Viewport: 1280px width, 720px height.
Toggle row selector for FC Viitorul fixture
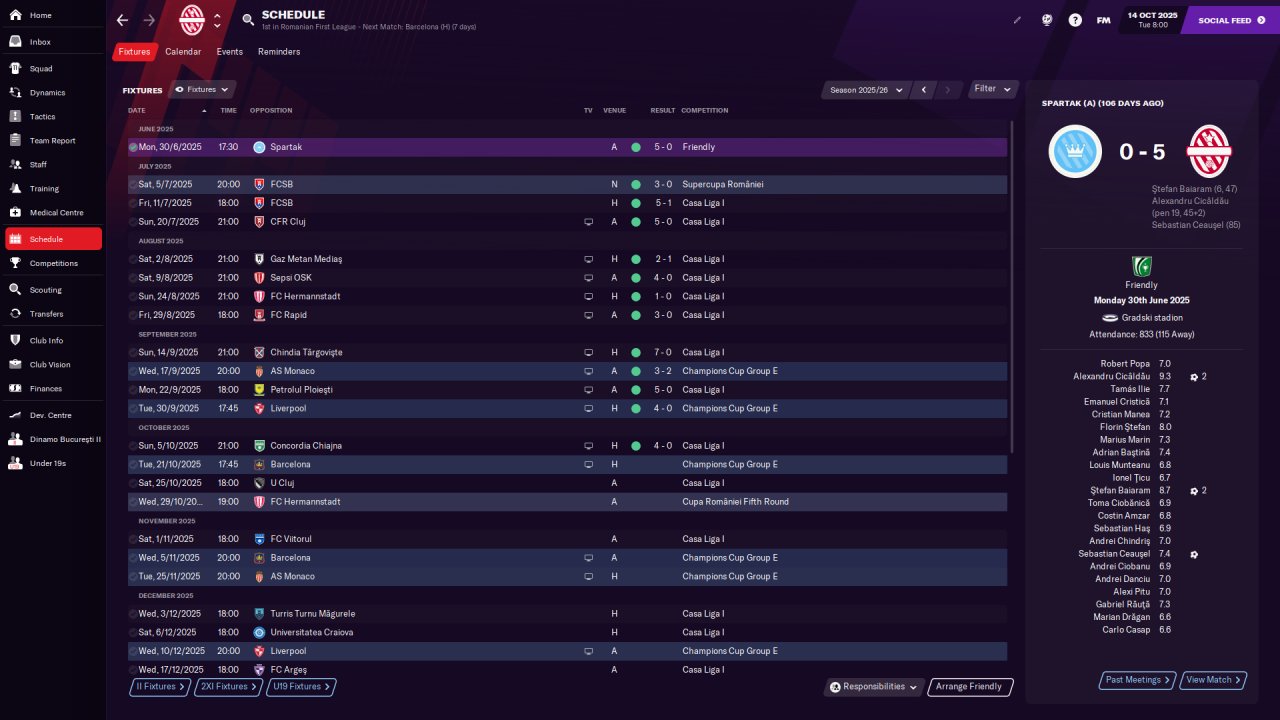coord(133,539)
